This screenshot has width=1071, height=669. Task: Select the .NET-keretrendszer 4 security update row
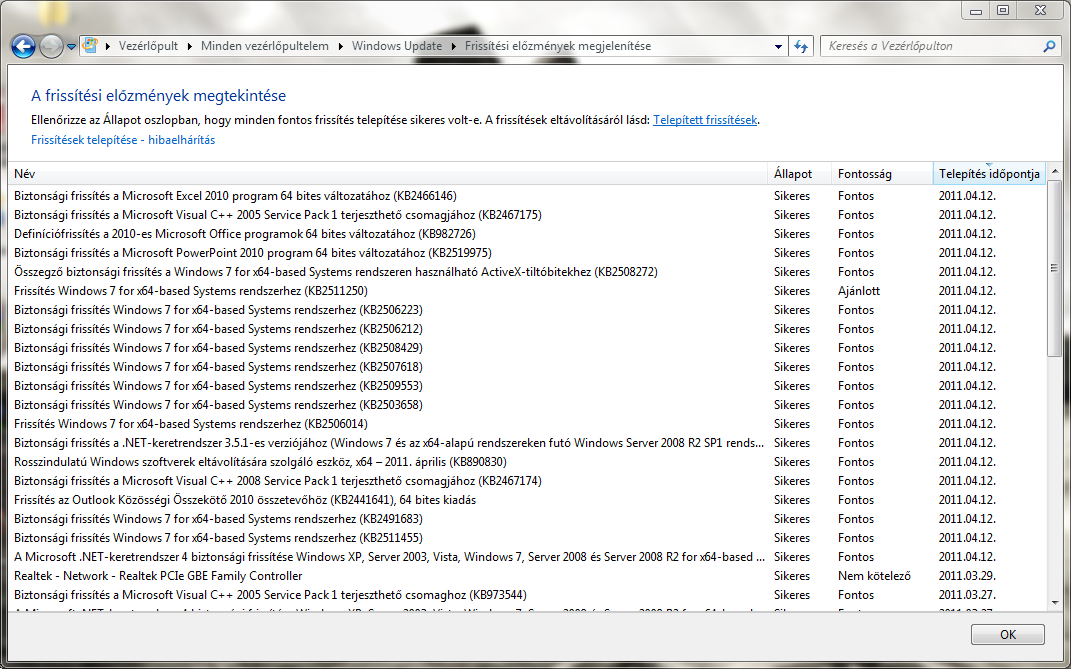click(x=527, y=558)
